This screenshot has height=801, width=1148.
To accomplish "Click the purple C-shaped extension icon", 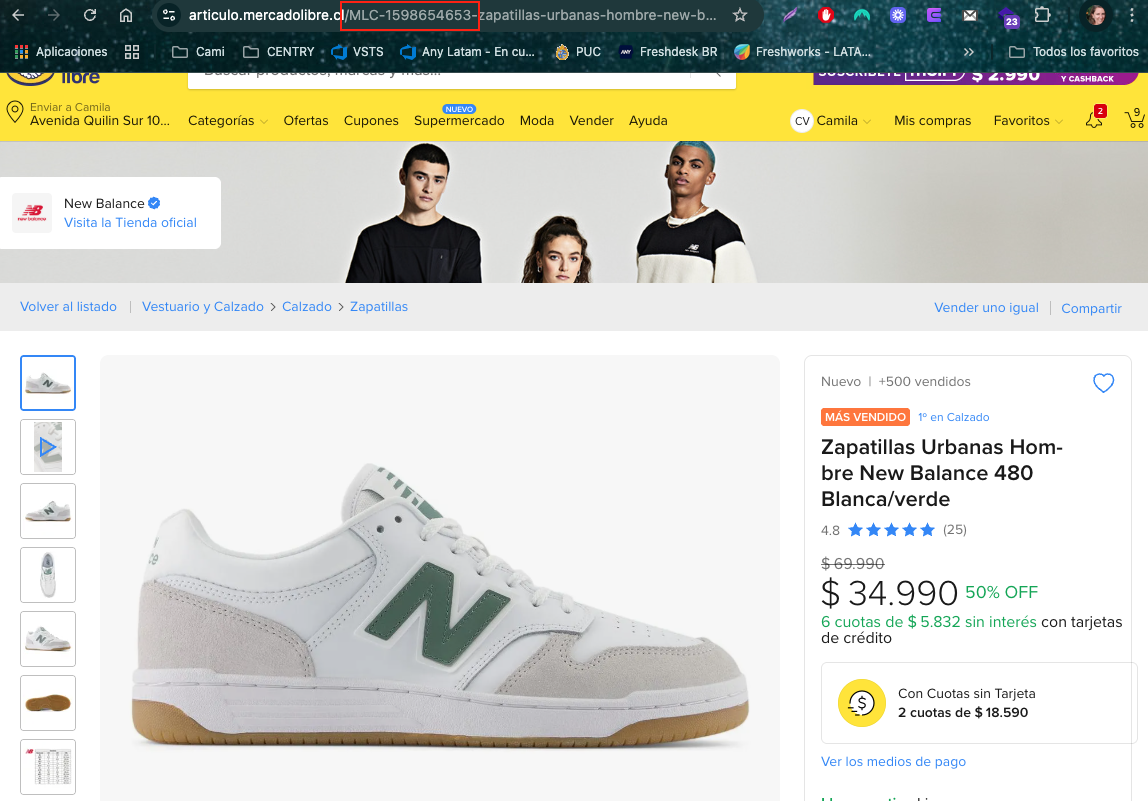I will pyautogui.click(x=934, y=15).
